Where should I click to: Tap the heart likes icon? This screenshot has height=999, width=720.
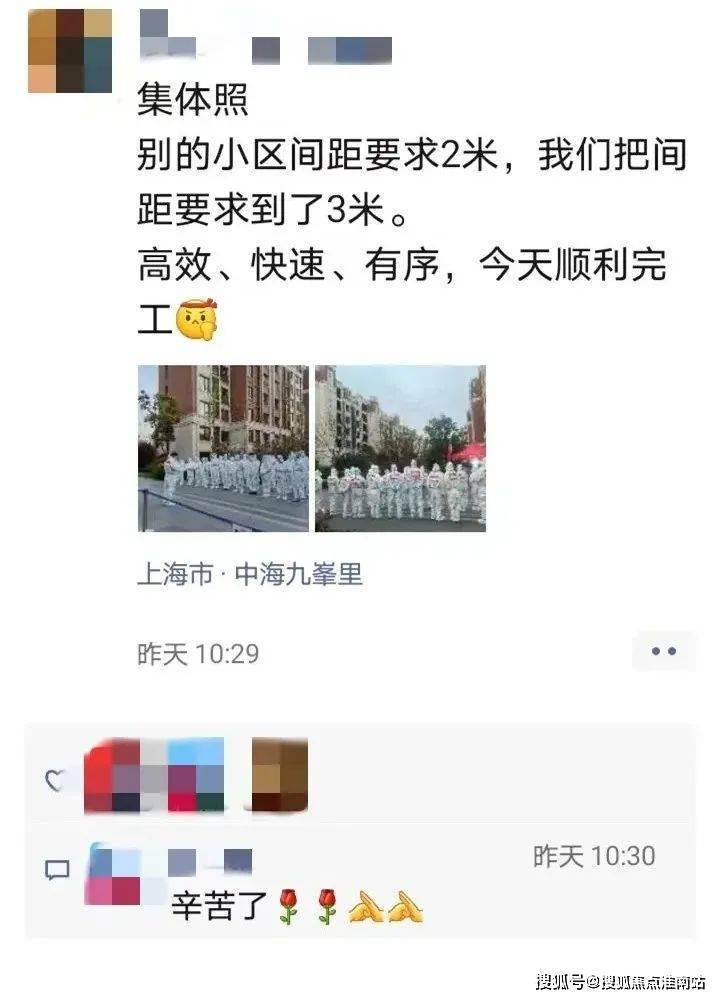tap(55, 779)
